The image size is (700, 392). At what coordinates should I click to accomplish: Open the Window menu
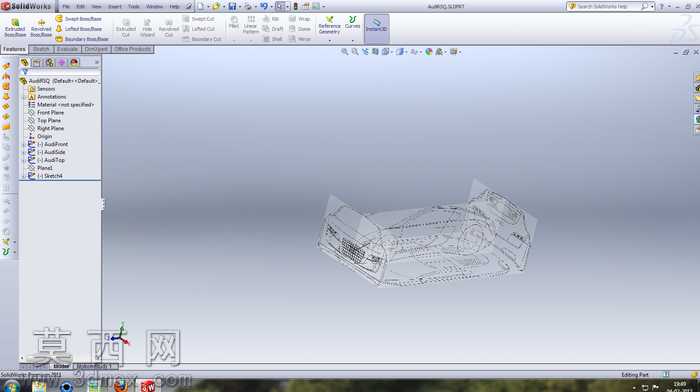click(154, 7)
